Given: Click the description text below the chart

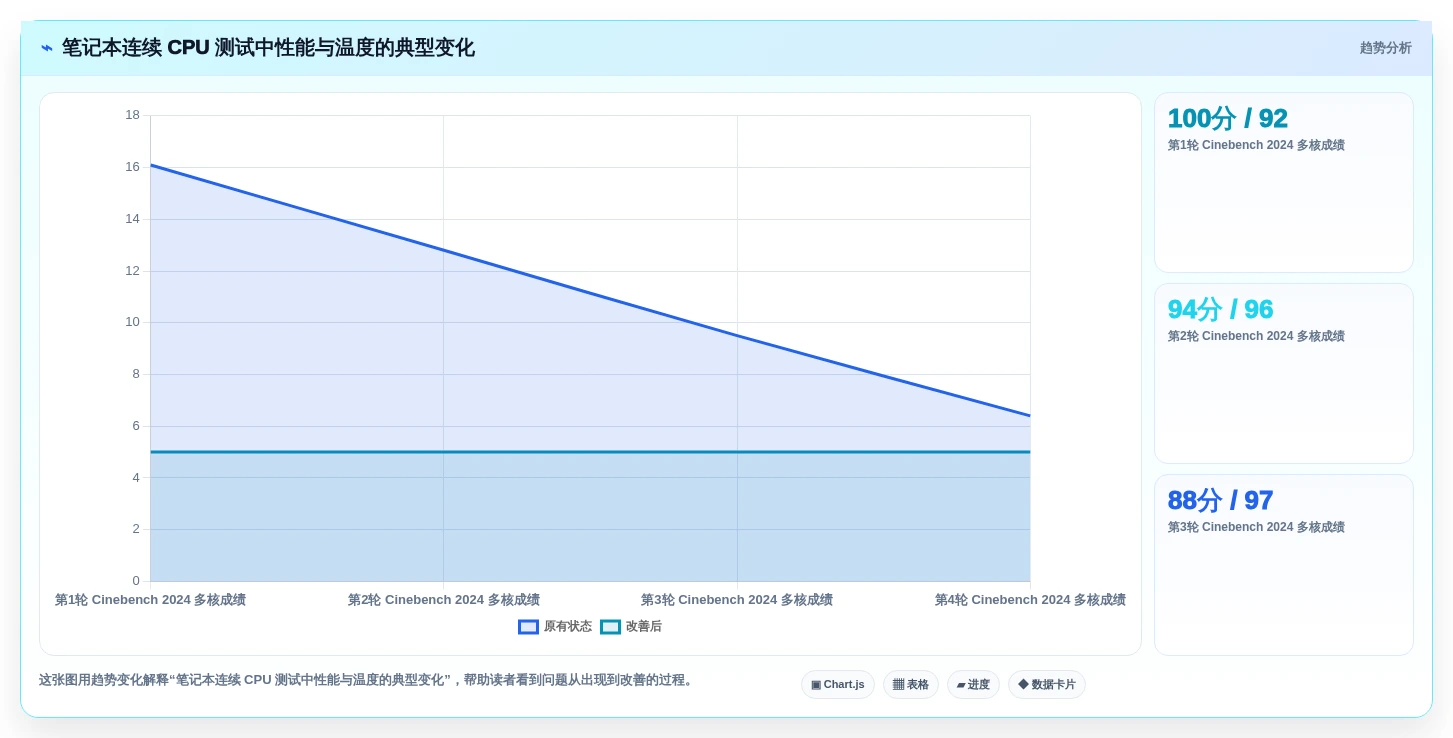Looking at the screenshot, I should [x=368, y=680].
